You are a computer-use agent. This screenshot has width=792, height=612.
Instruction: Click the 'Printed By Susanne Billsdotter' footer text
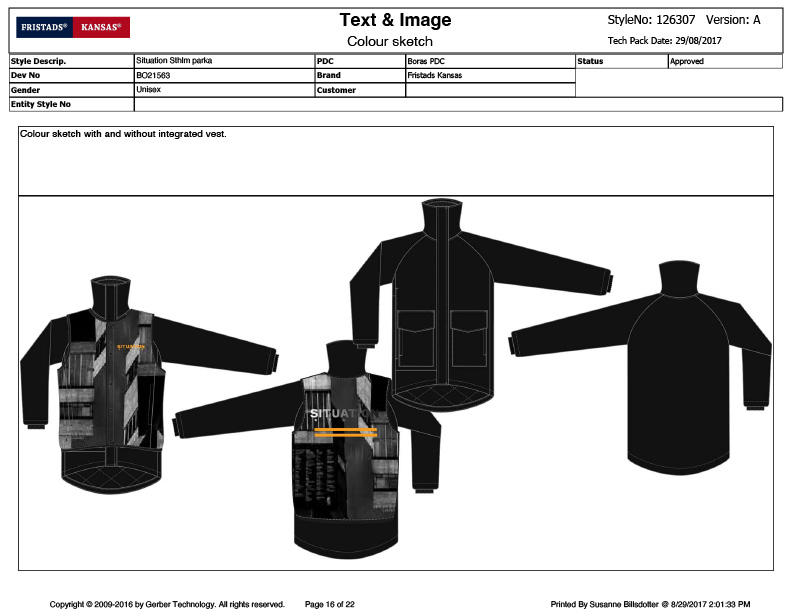click(x=650, y=604)
